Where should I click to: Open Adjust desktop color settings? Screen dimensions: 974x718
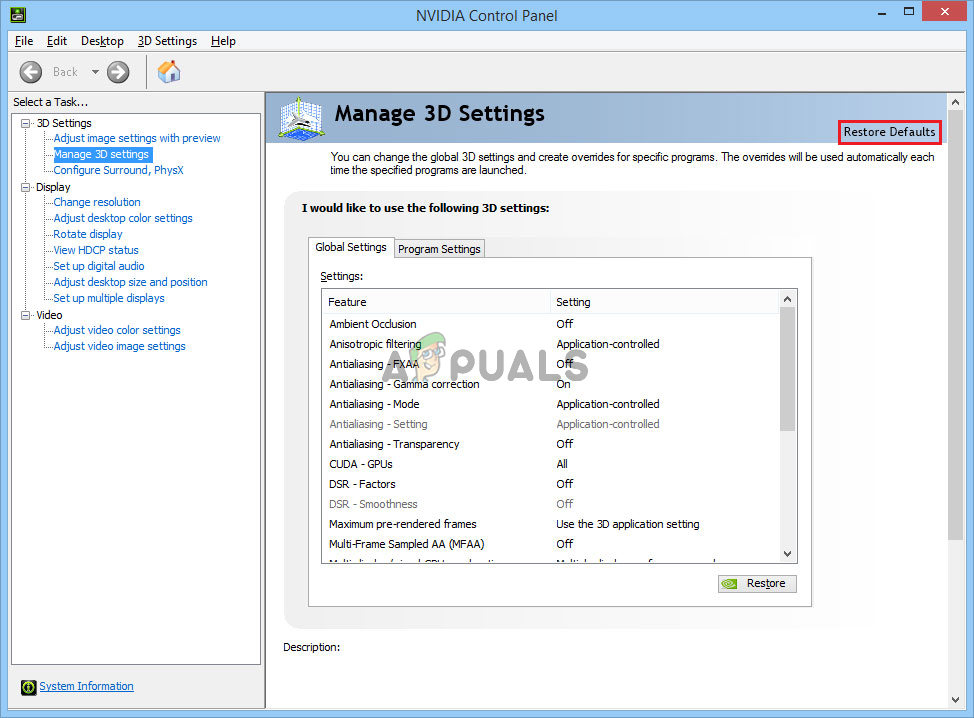click(123, 218)
